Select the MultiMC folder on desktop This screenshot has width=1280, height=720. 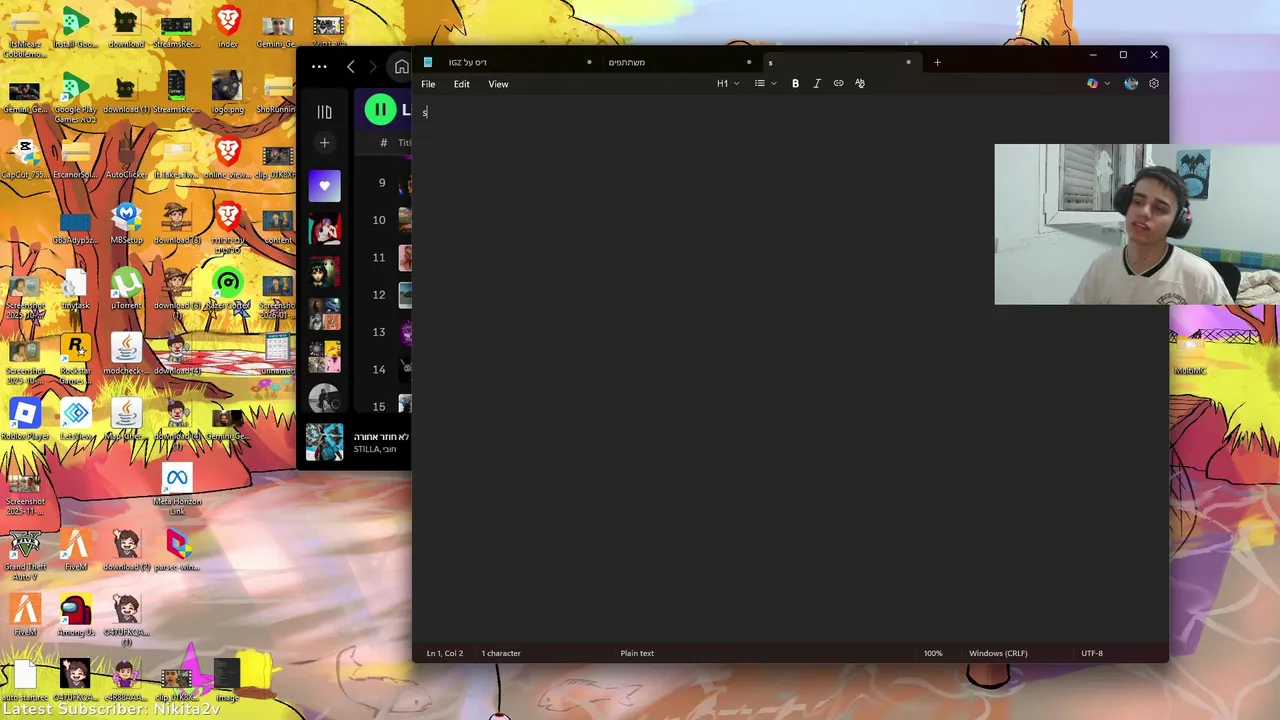coord(1190,355)
